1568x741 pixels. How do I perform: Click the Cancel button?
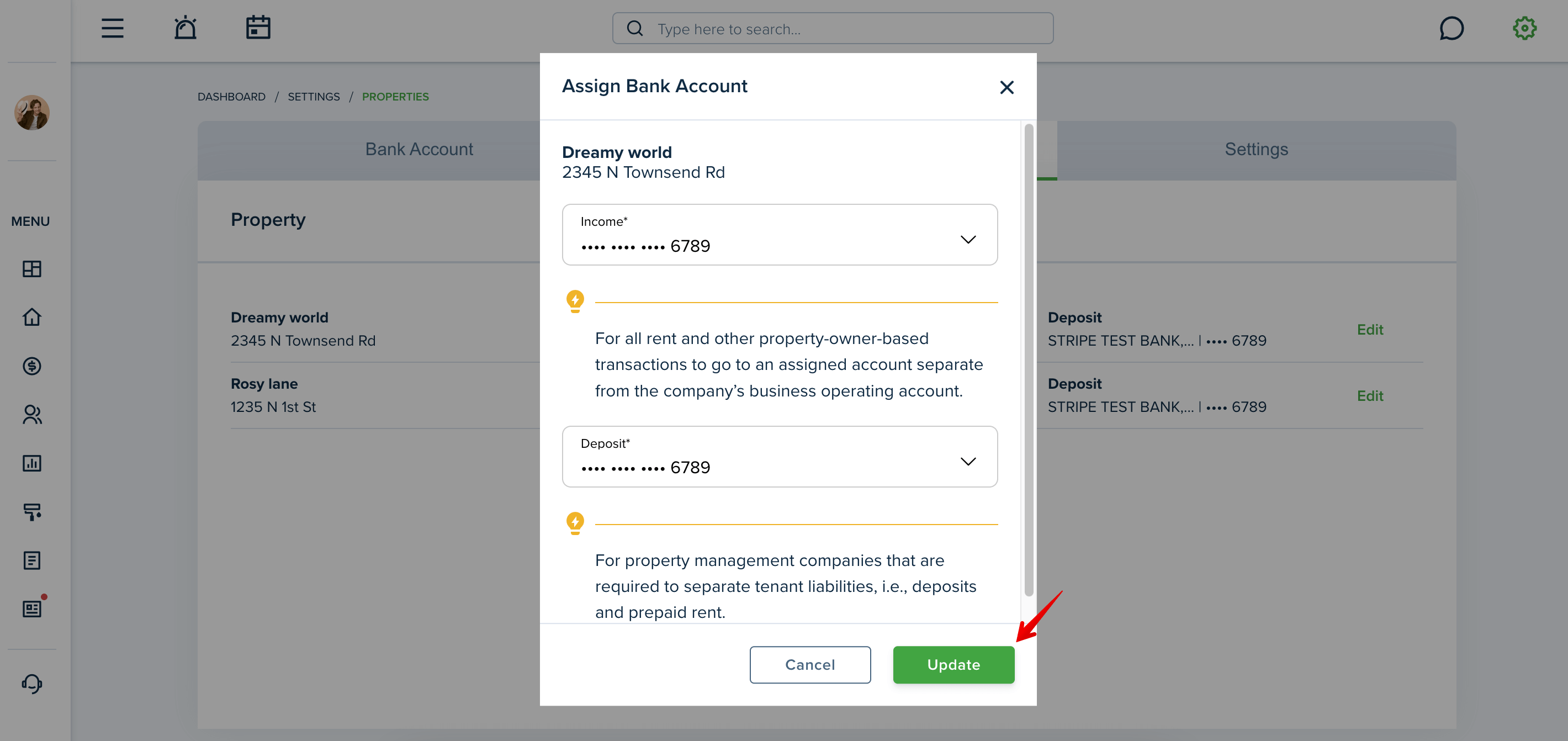(809, 665)
